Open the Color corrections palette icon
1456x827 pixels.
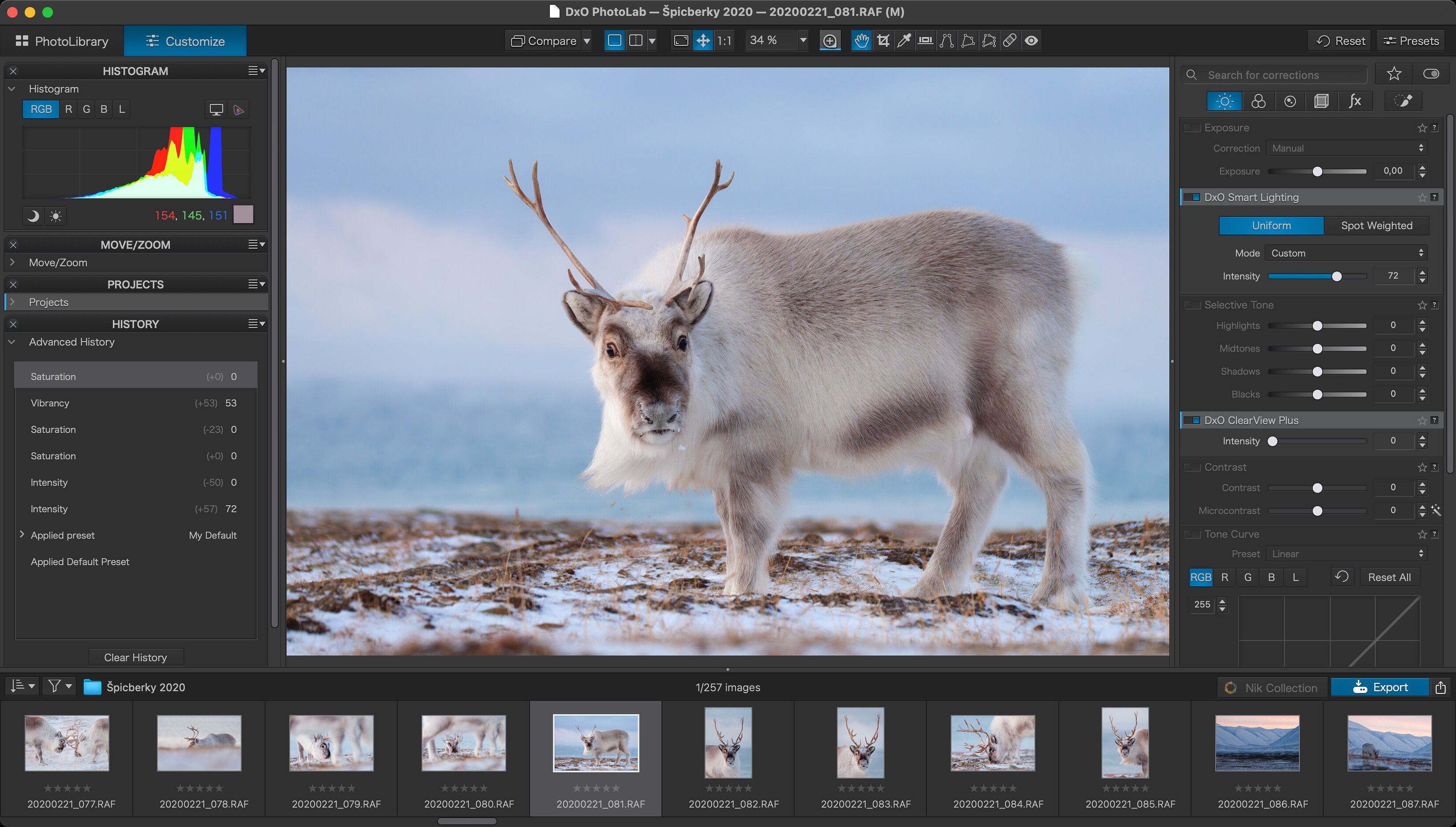(1258, 102)
